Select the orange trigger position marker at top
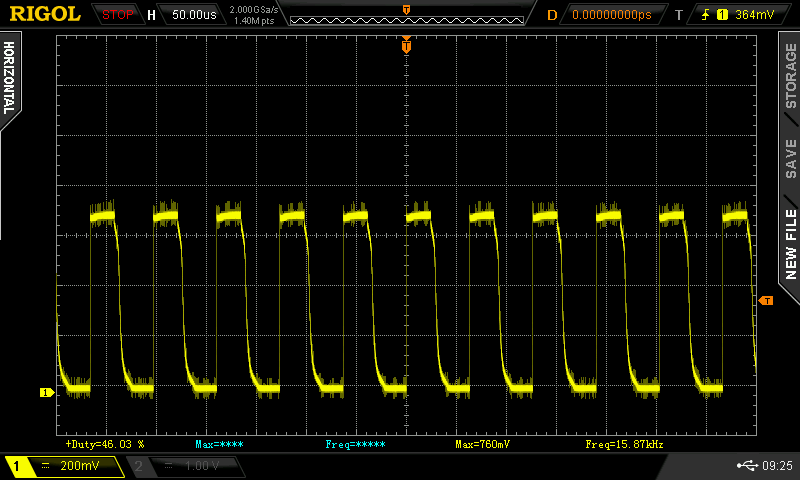 406,45
